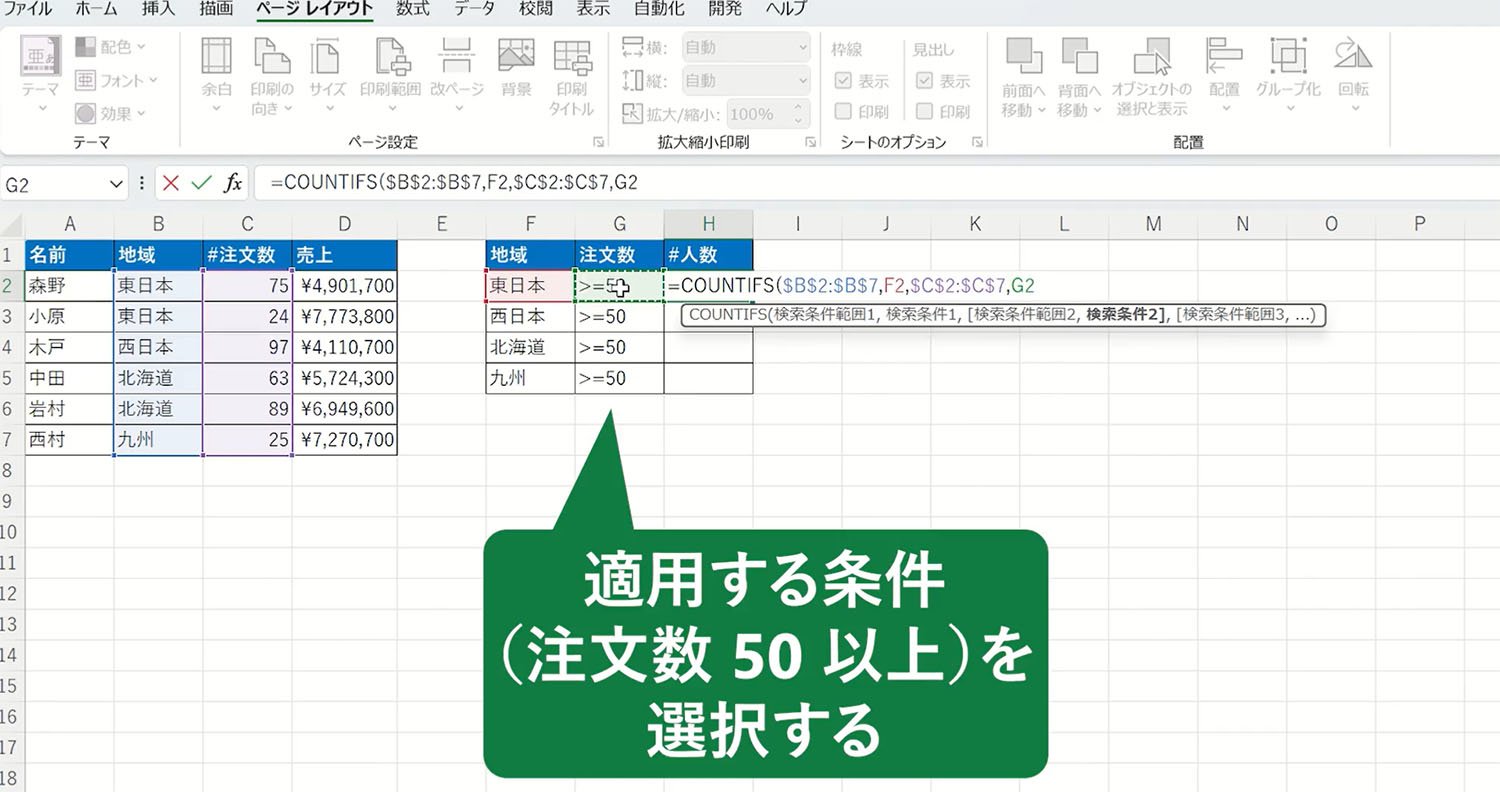Click the 改ページ breaks icon
This screenshot has width=1500, height=792.
pyautogui.click(x=457, y=57)
